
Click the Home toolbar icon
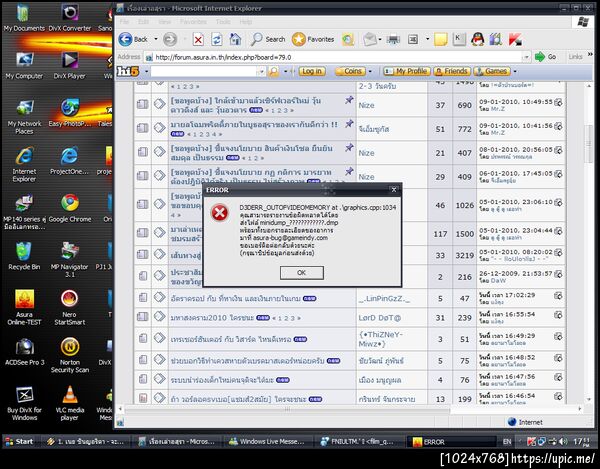235,39
